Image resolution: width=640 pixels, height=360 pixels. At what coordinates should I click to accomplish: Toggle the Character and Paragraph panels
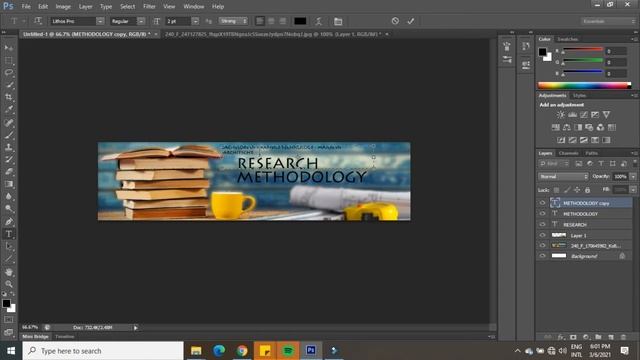tap(338, 21)
